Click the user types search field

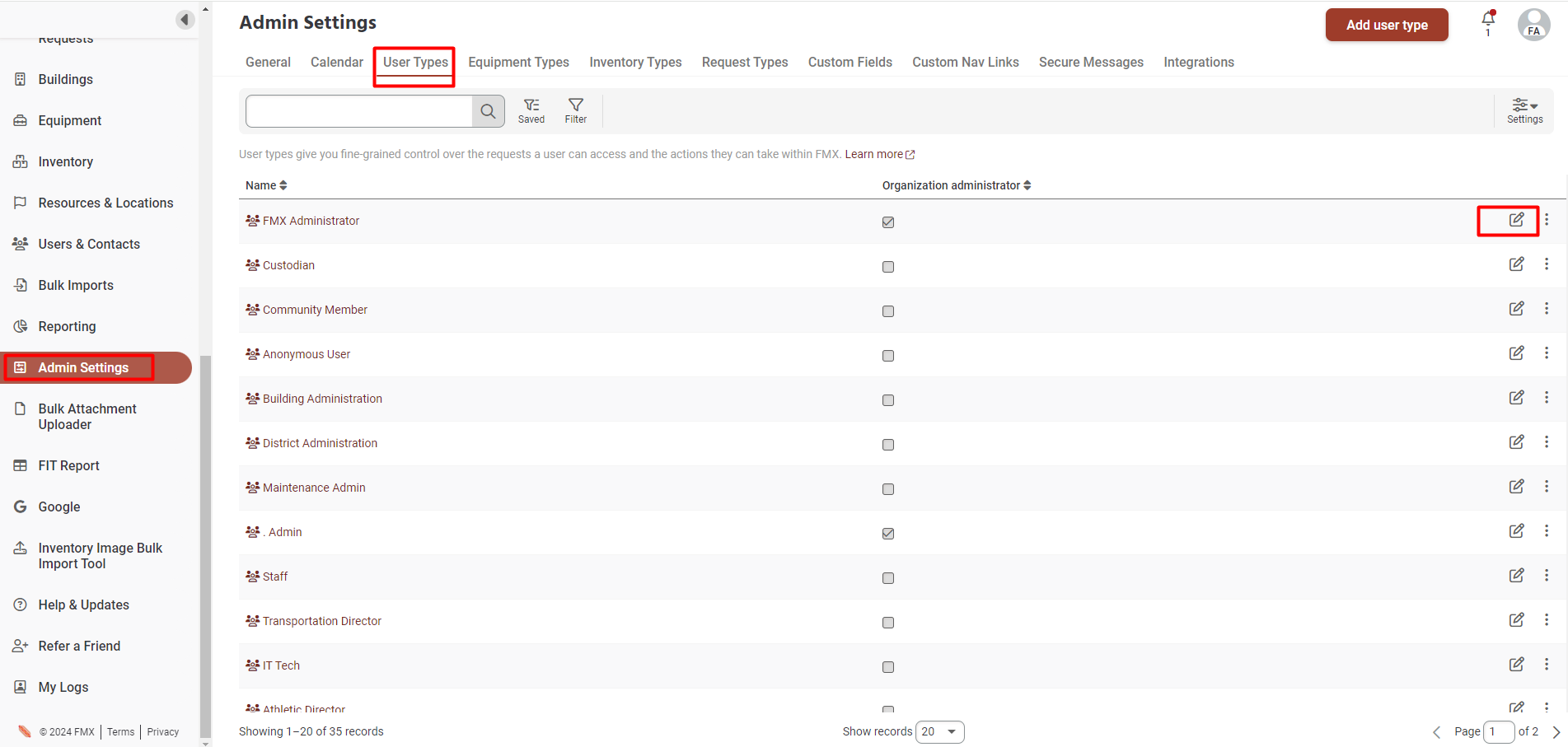(x=358, y=111)
